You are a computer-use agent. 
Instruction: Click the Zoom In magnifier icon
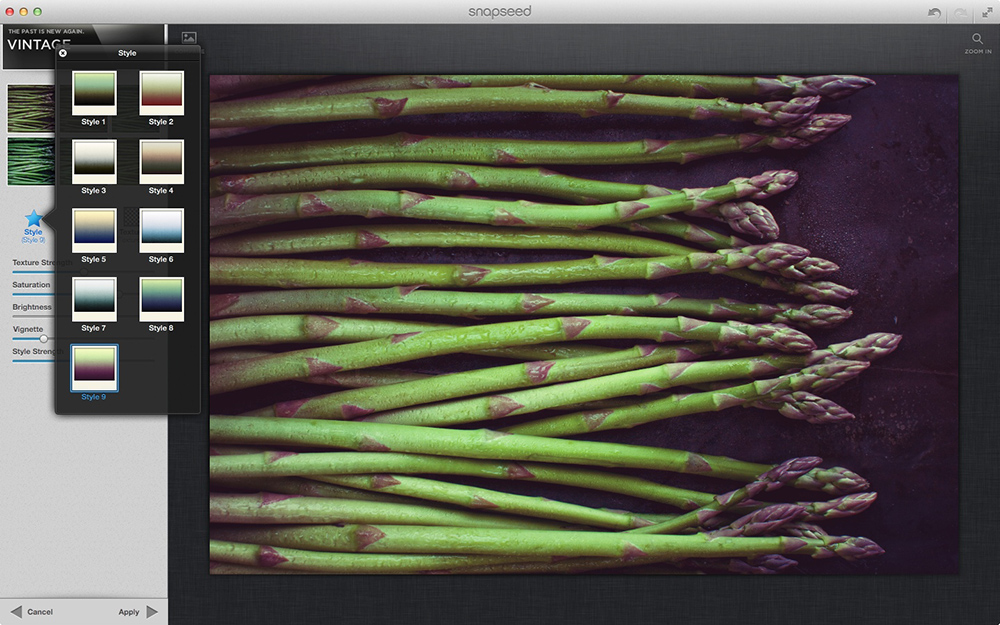pos(977,39)
